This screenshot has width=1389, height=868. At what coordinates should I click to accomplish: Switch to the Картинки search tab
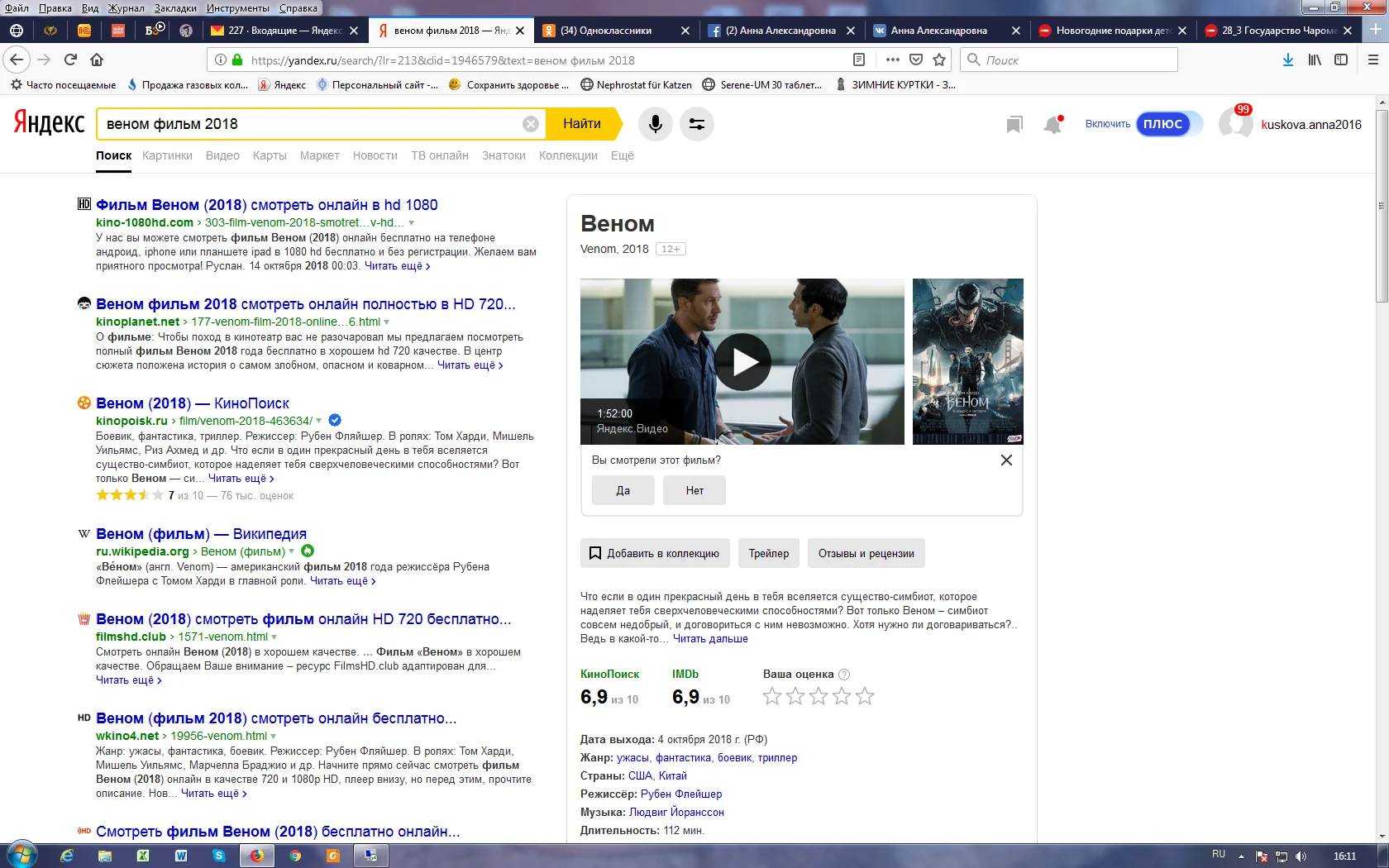(x=167, y=155)
